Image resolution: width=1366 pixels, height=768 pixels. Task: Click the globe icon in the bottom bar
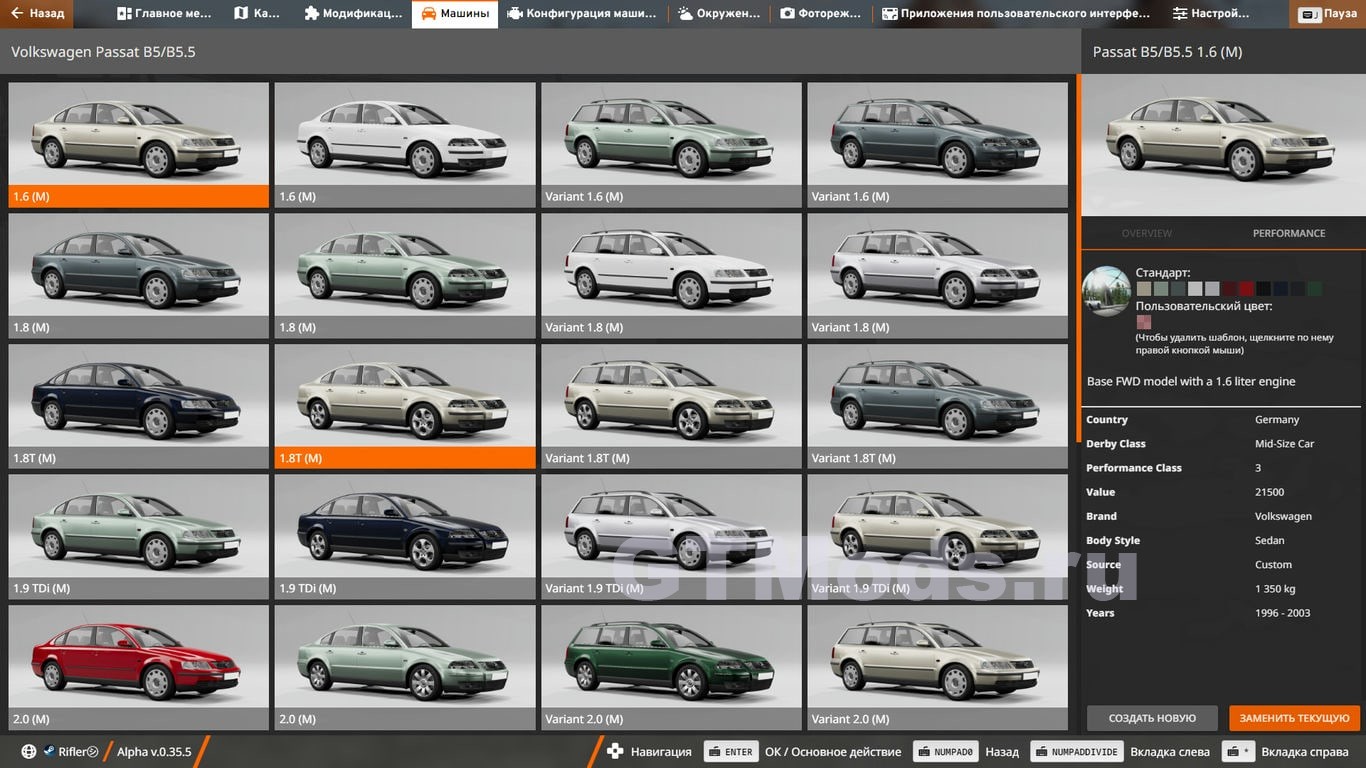pos(29,752)
